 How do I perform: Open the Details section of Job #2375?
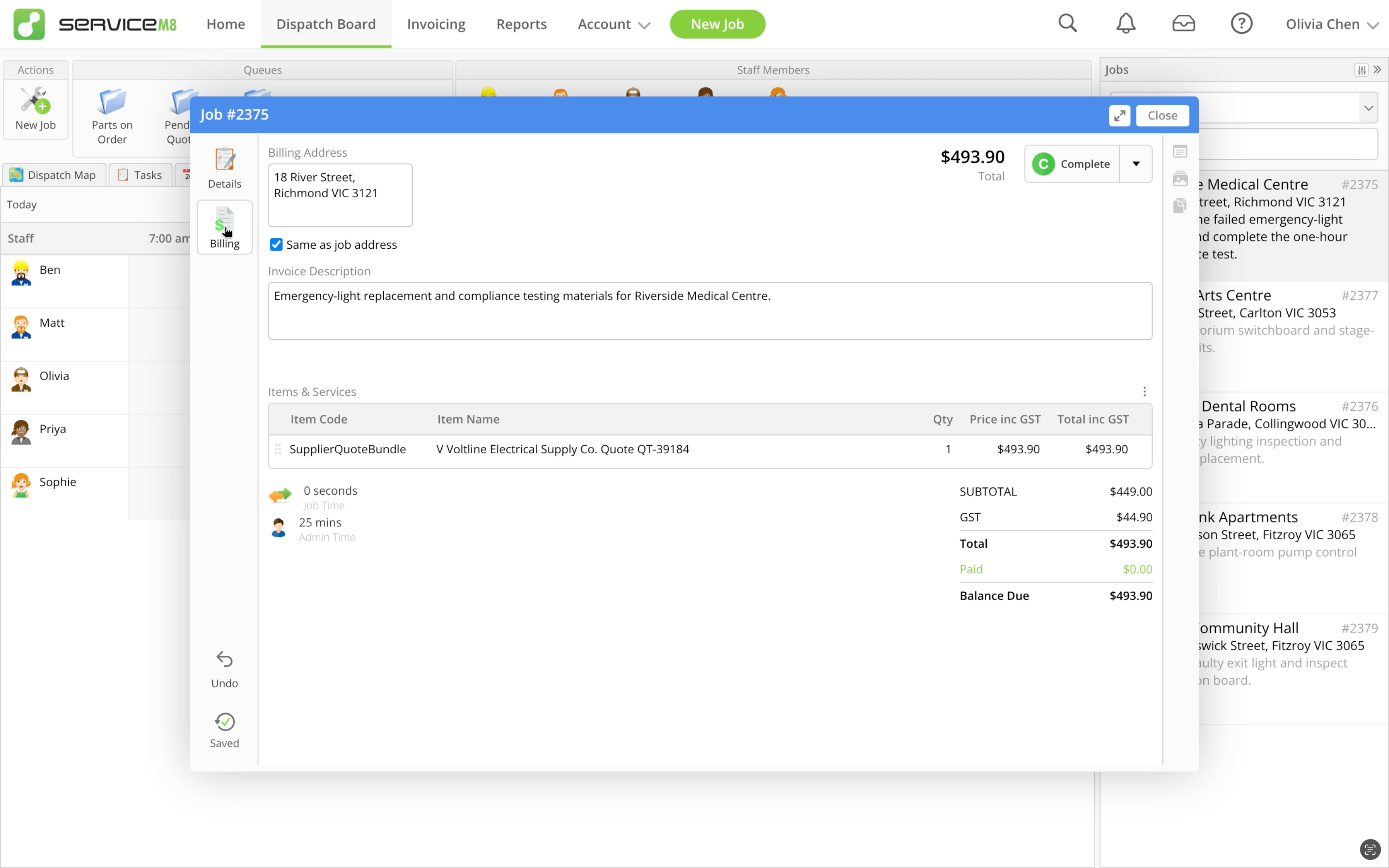click(x=224, y=168)
